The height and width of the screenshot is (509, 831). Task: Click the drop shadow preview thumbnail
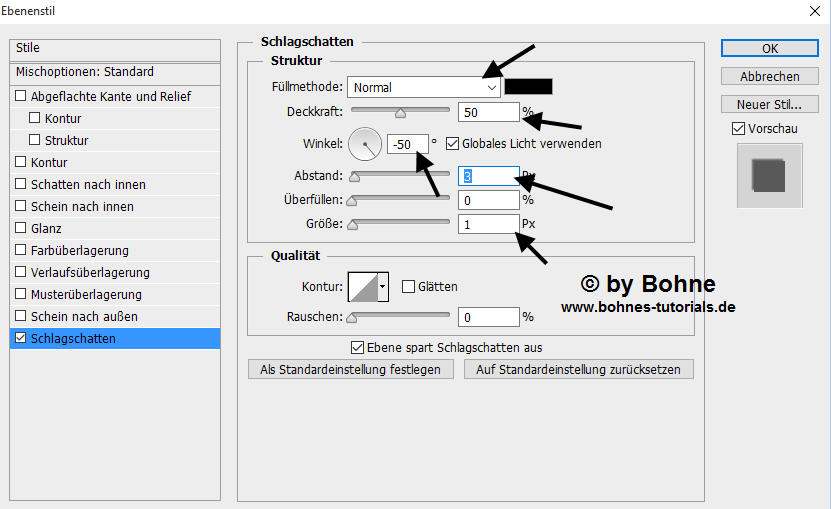pyautogui.click(x=769, y=176)
